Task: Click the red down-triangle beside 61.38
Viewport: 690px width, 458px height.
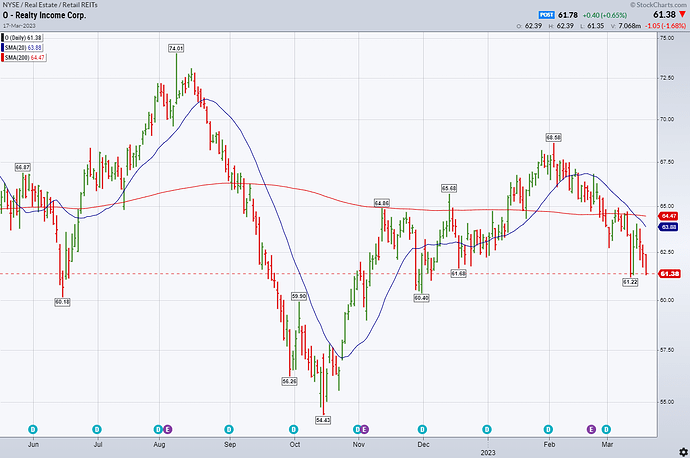Action: coord(682,15)
